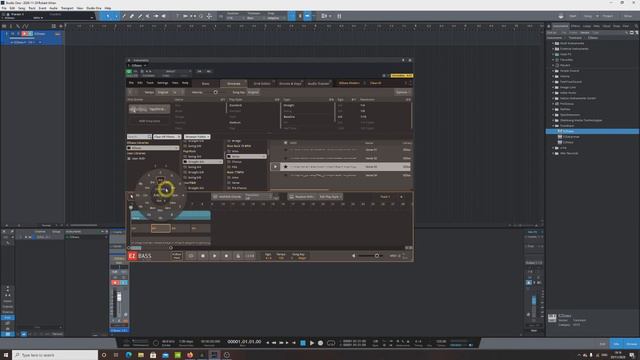Image resolution: width=640 pixels, height=360 pixels.
Task: Open the Transport menu in Studio One
Action: click(67, 8)
